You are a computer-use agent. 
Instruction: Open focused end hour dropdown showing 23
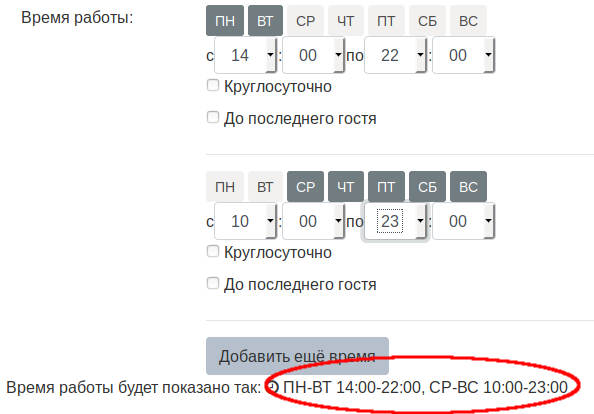(x=395, y=221)
